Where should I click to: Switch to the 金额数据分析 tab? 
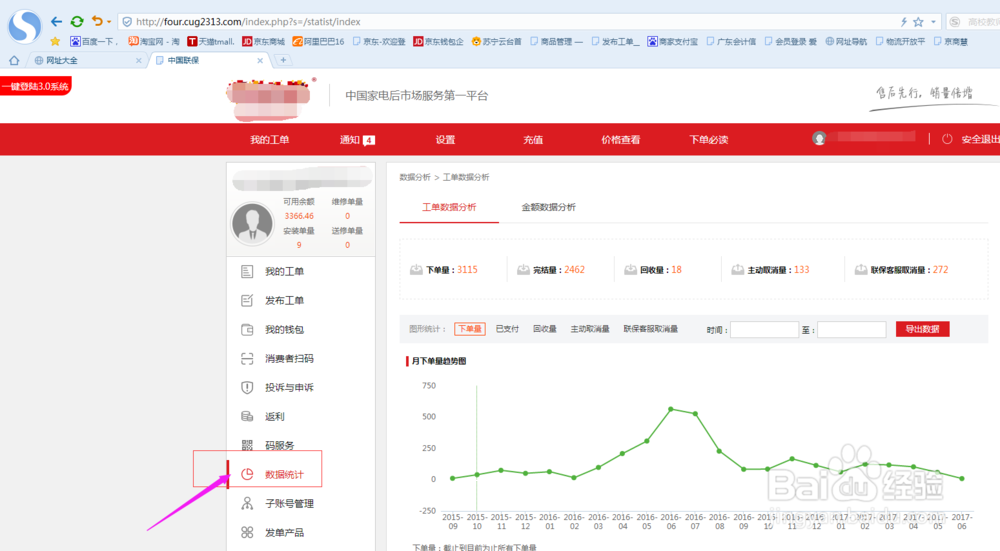548,207
